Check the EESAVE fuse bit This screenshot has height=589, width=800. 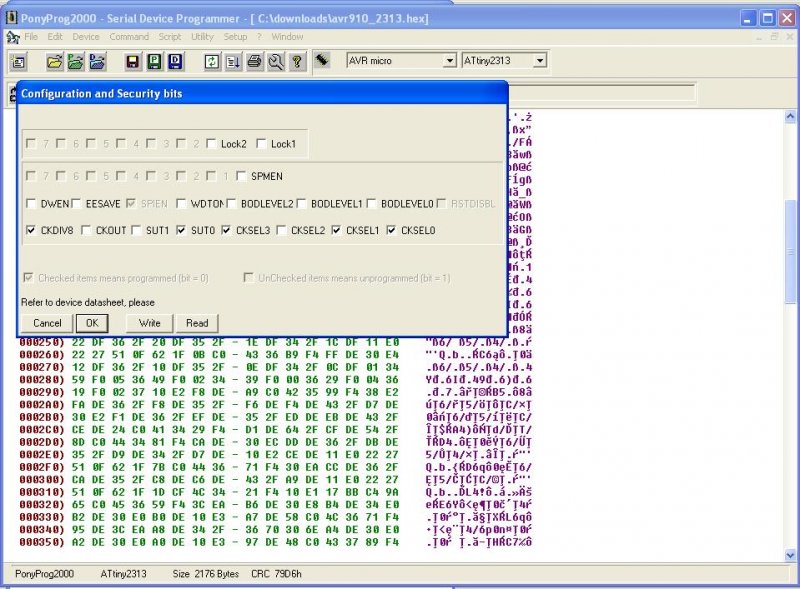pos(76,204)
